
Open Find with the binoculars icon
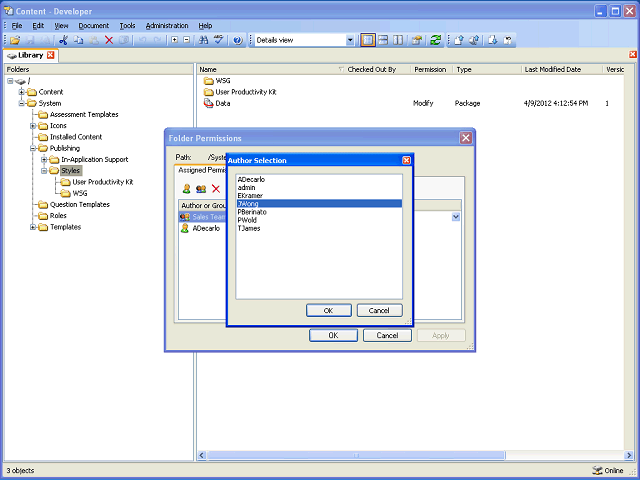pyautogui.click(x=203, y=40)
